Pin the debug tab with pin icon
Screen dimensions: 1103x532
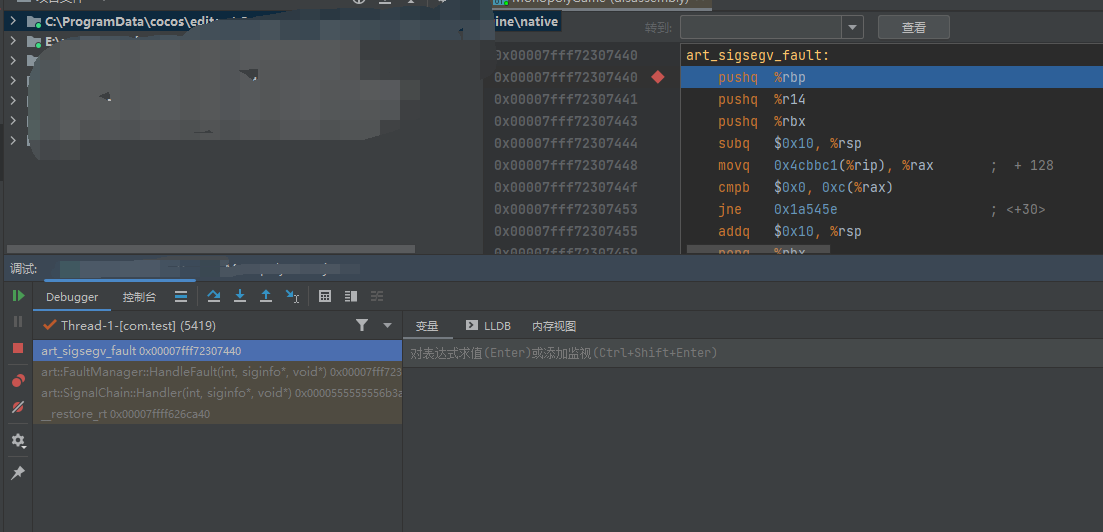point(18,473)
